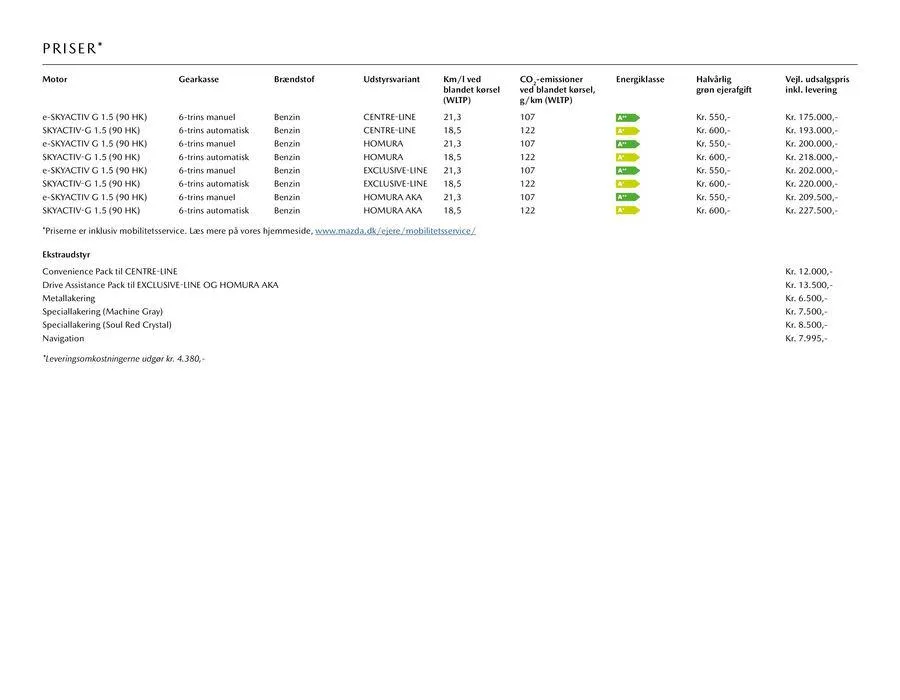Click the energy label for the Kr. 200.000 row
Screen dimensions: 900x700
point(626,144)
